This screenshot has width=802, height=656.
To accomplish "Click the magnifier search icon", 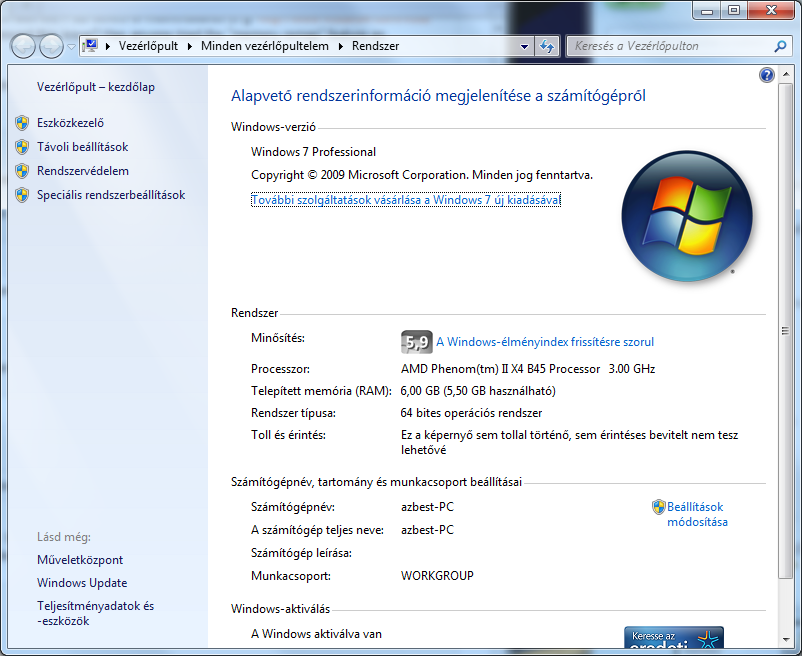I will 780,46.
